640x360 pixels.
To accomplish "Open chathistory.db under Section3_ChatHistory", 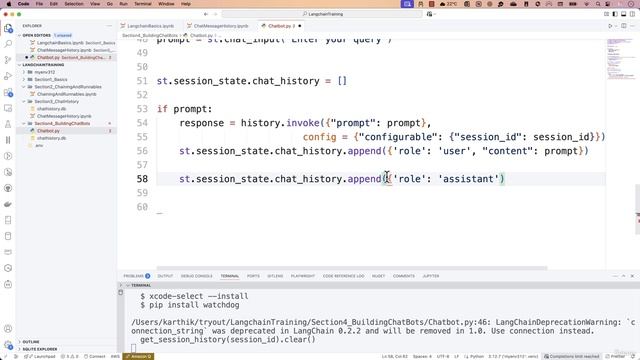I will tap(51, 109).
